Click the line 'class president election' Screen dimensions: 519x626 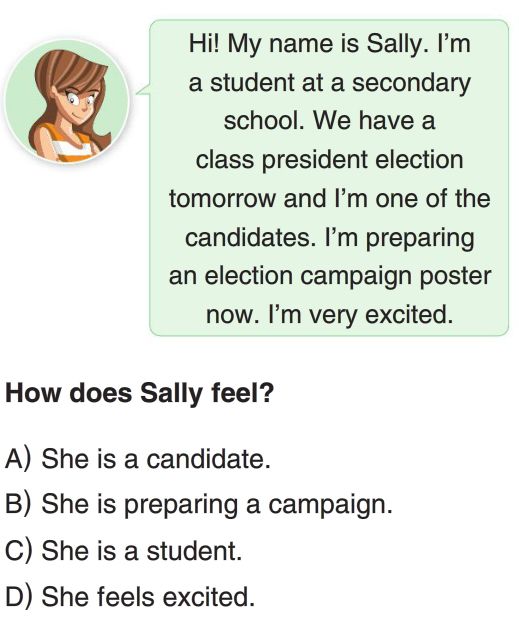(329, 160)
